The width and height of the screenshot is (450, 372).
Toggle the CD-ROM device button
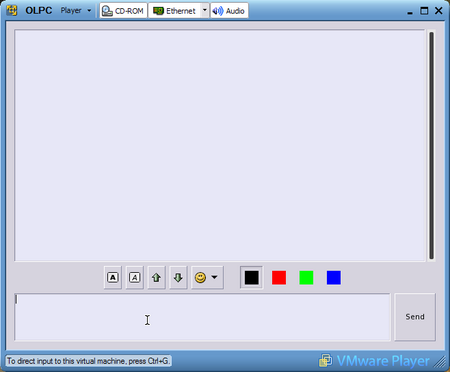tap(123, 11)
